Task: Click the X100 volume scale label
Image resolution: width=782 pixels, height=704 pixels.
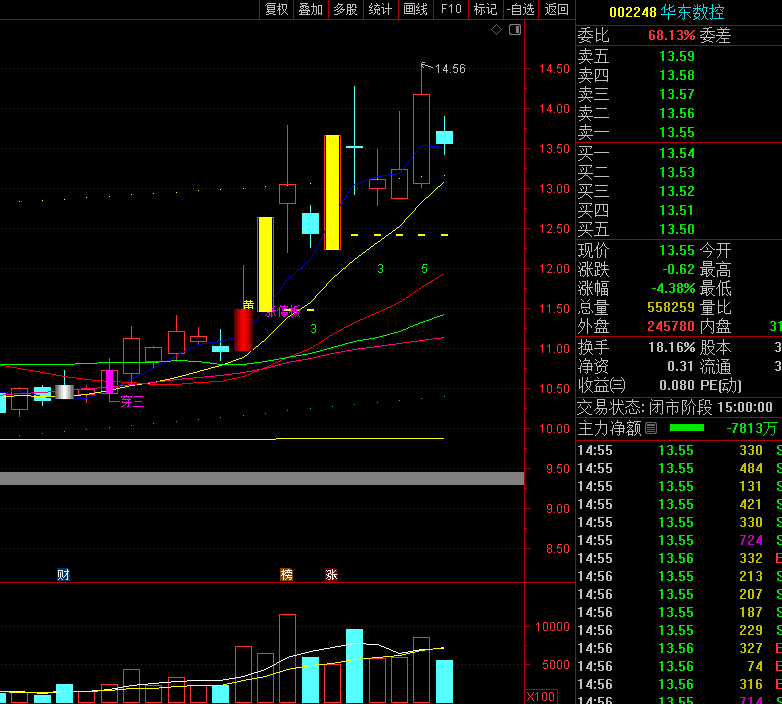Action: (x=541, y=697)
